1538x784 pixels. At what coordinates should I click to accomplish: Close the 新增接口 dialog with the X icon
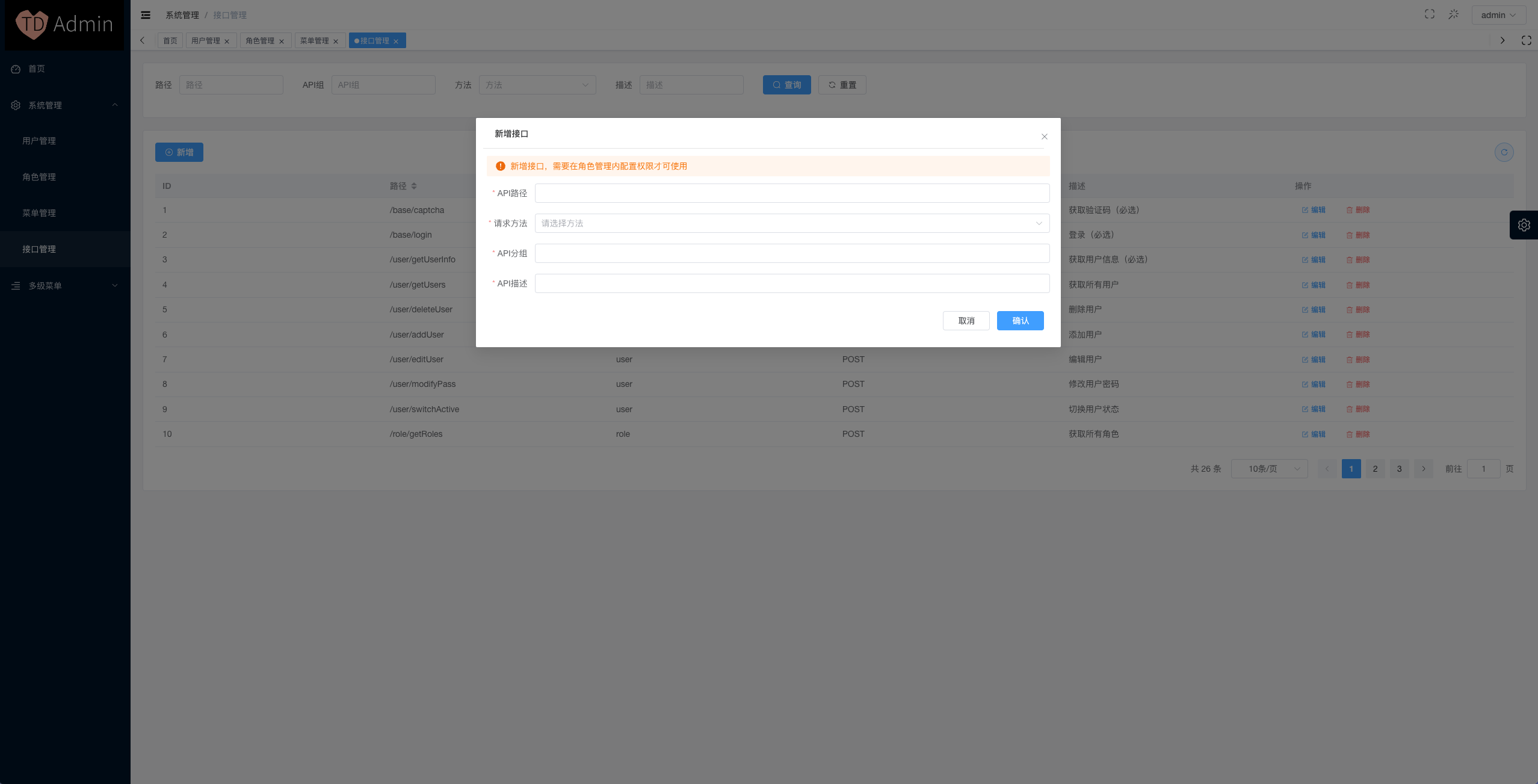1044,137
